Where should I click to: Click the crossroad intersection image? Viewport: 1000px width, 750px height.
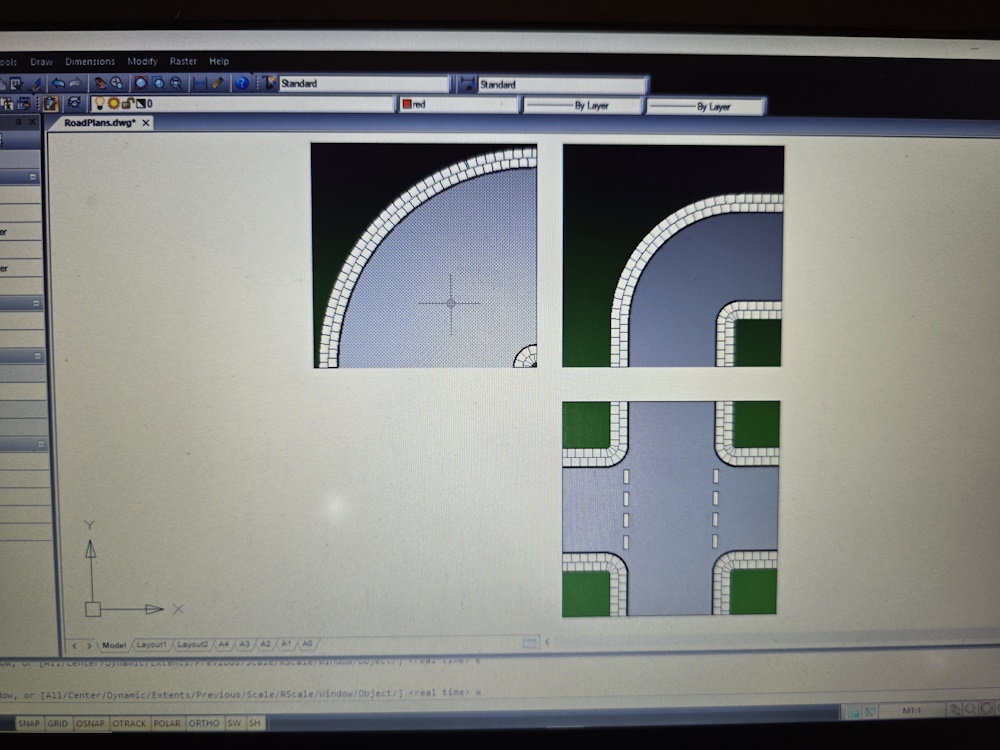670,508
